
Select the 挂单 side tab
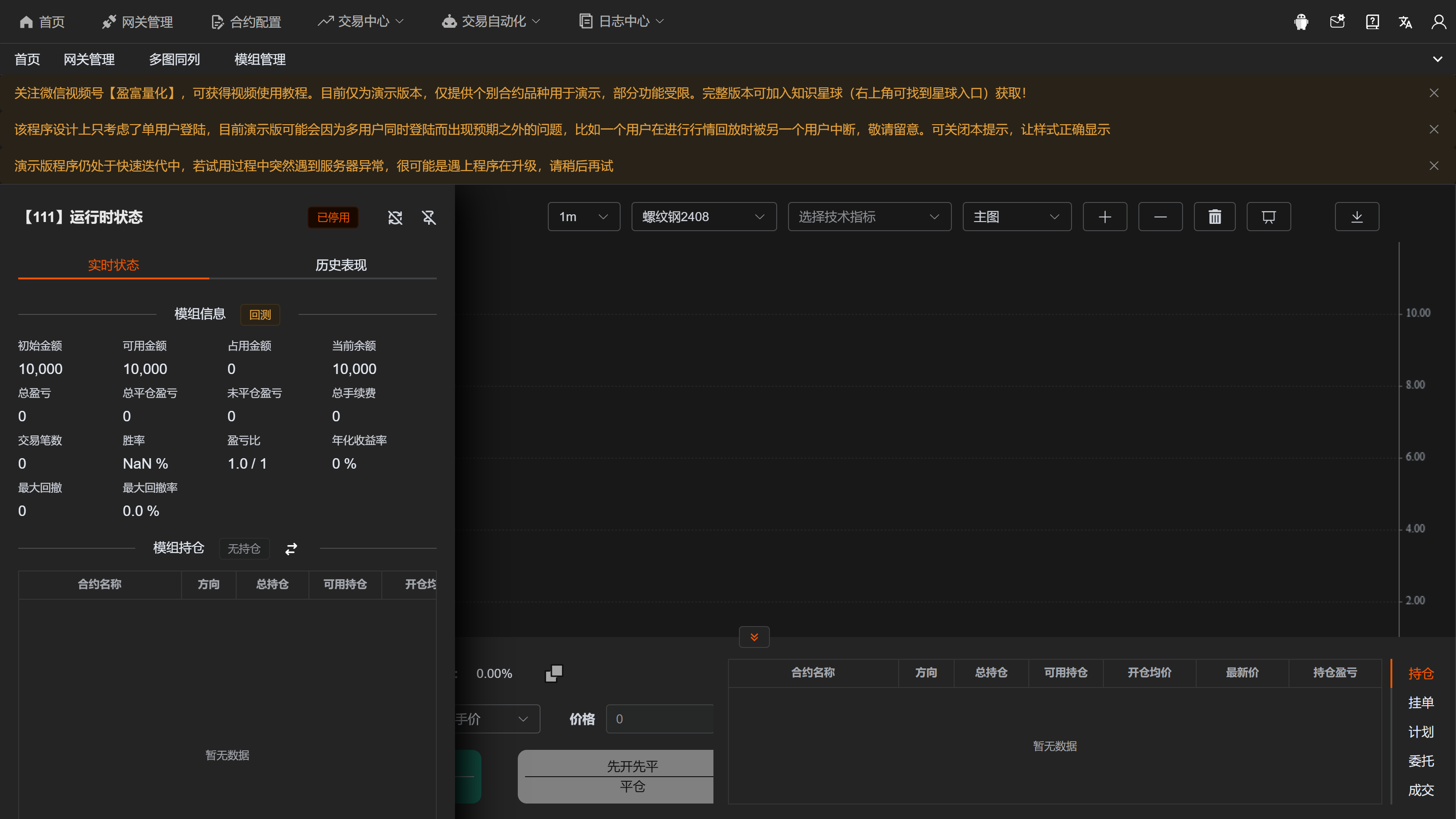1421,703
